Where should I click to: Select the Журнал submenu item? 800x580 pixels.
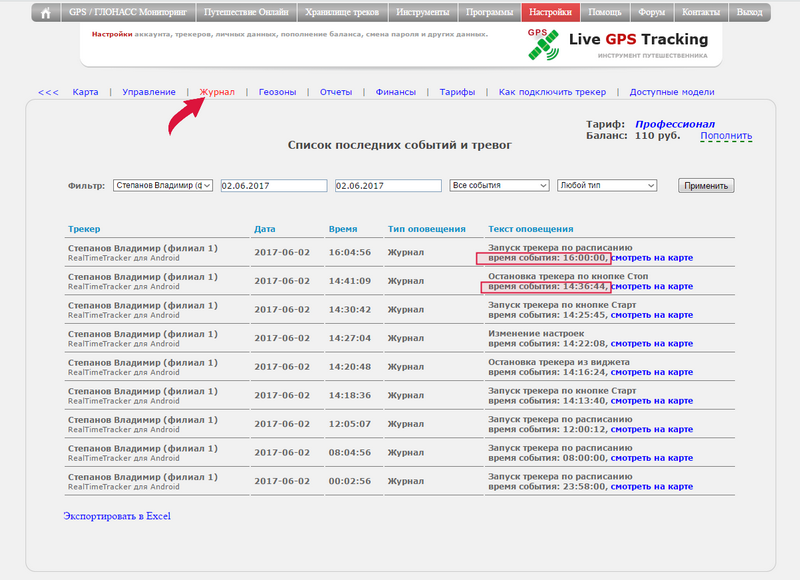tap(217, 92)
